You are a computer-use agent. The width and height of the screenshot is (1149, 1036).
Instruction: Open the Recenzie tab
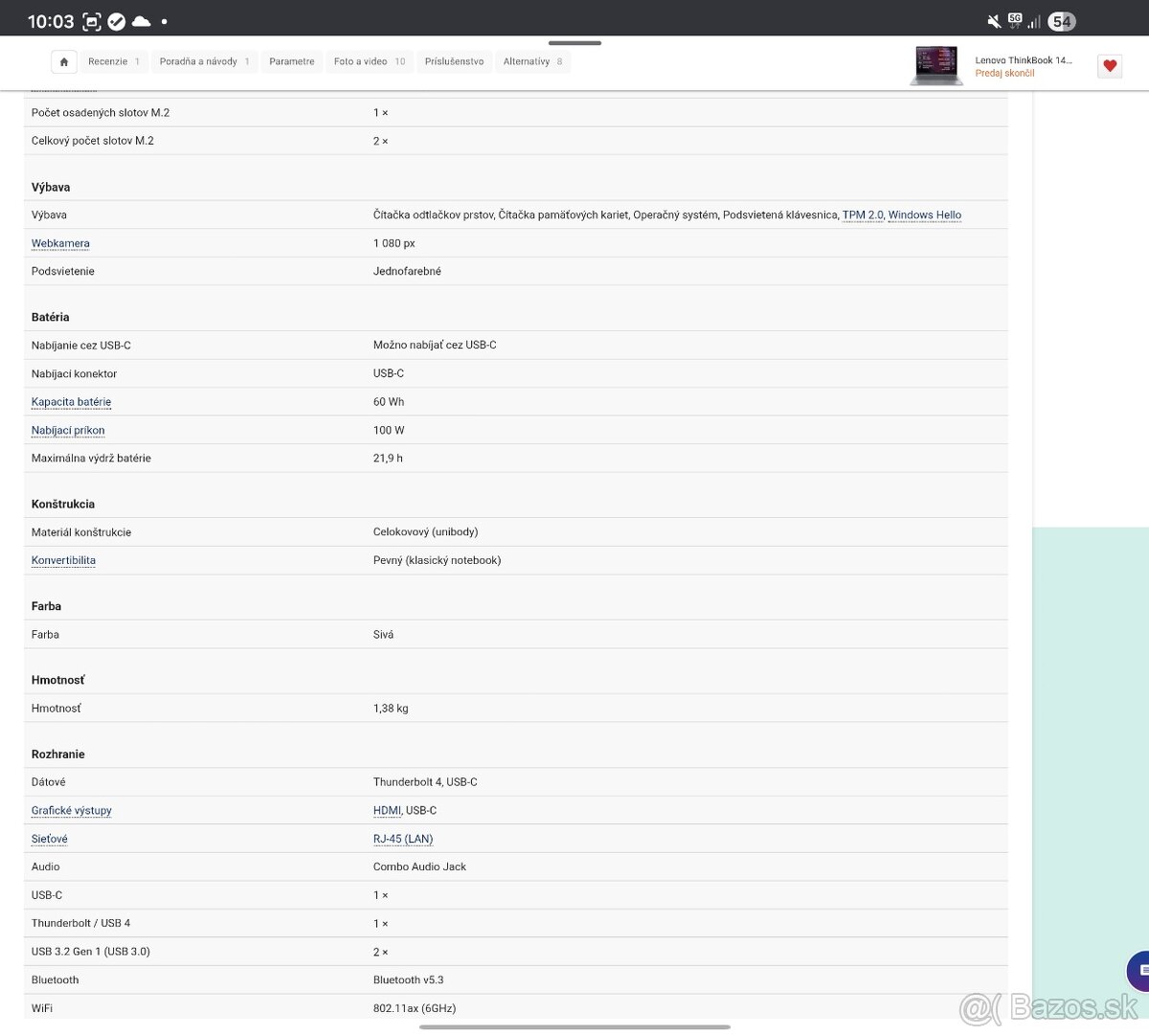click(114, 61)
